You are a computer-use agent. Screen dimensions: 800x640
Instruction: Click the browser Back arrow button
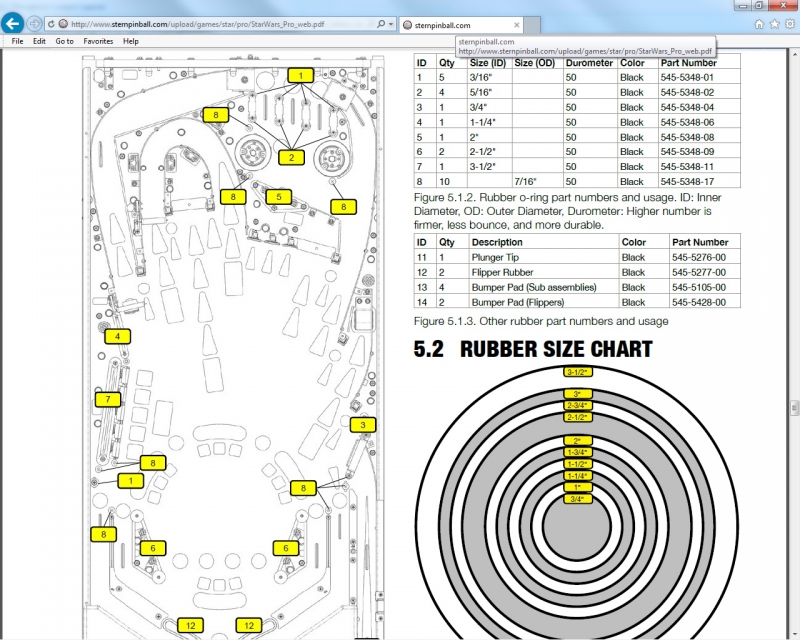point(13,23)
